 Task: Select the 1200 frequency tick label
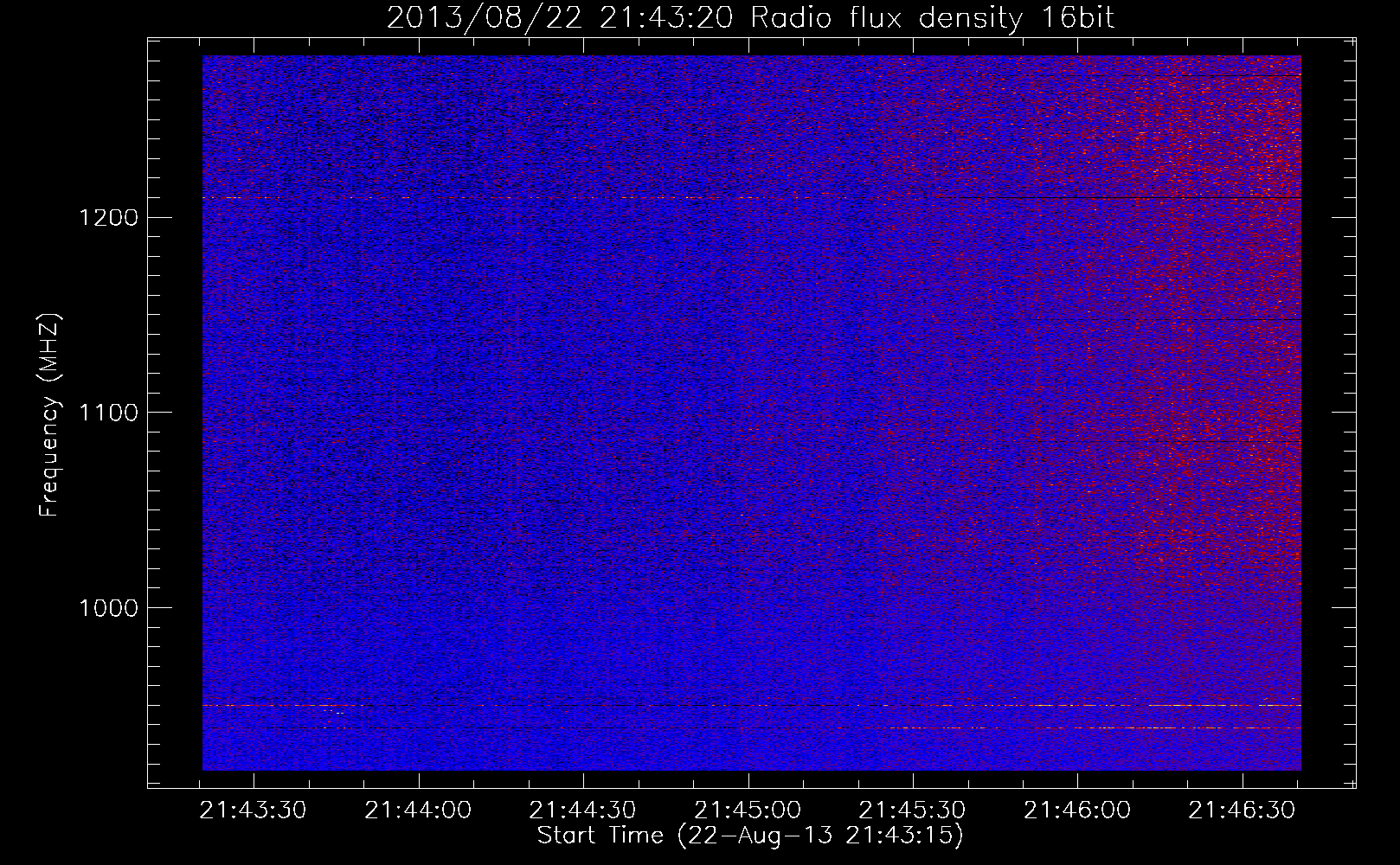[x=107, y=217]
